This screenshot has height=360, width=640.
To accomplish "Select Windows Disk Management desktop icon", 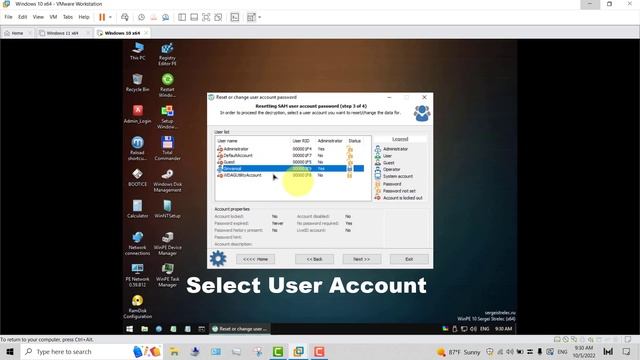I will pos(167,180).
